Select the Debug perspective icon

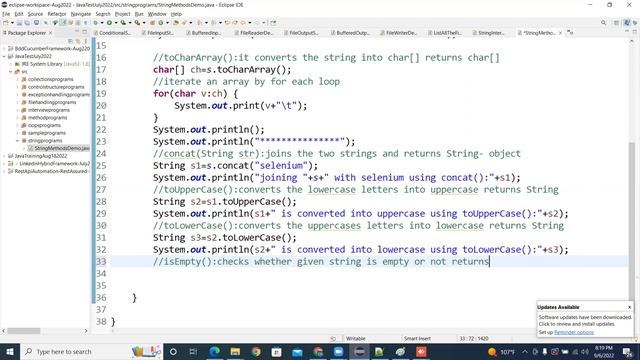pos(636,23)
